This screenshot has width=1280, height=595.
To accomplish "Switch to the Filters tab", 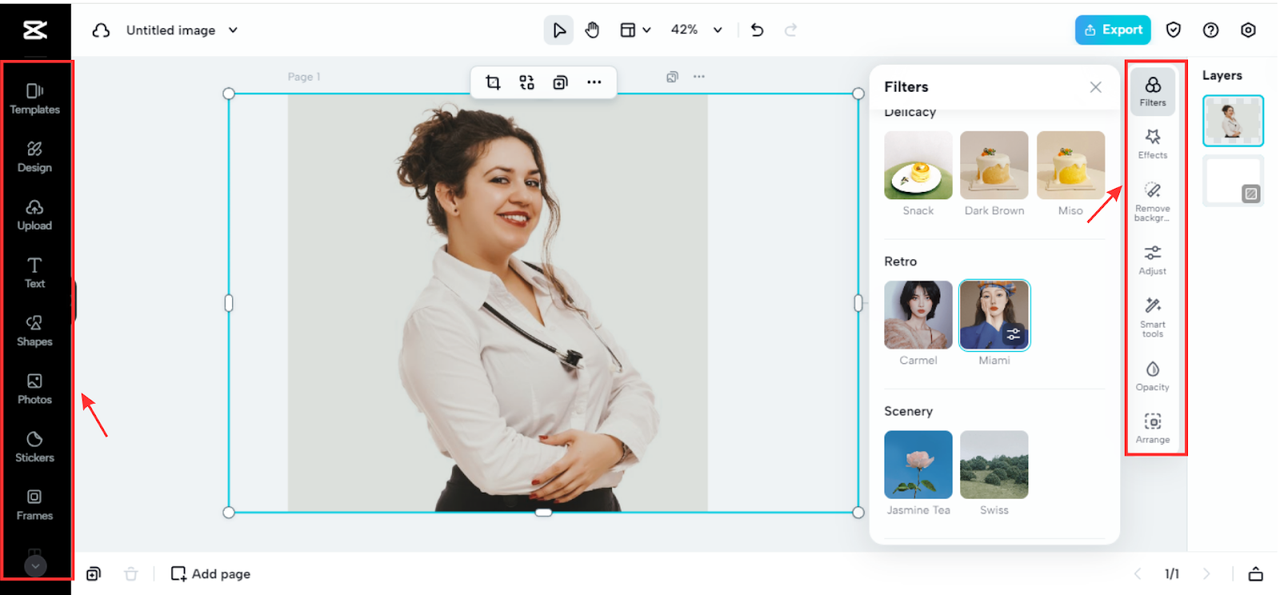I will pyautogui.click(x=1153, y=91).
